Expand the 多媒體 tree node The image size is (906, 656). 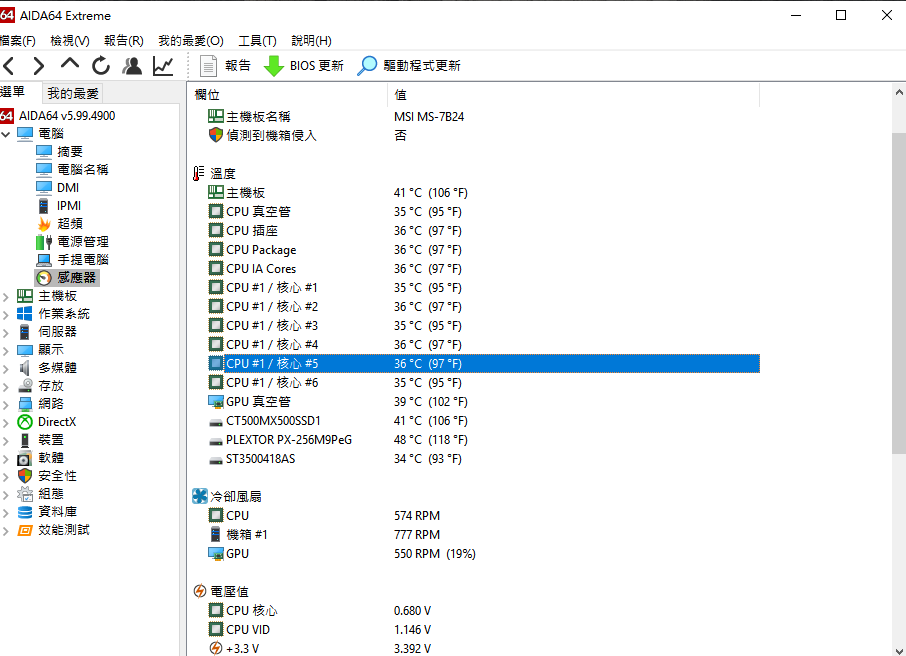tap(6, 369)
